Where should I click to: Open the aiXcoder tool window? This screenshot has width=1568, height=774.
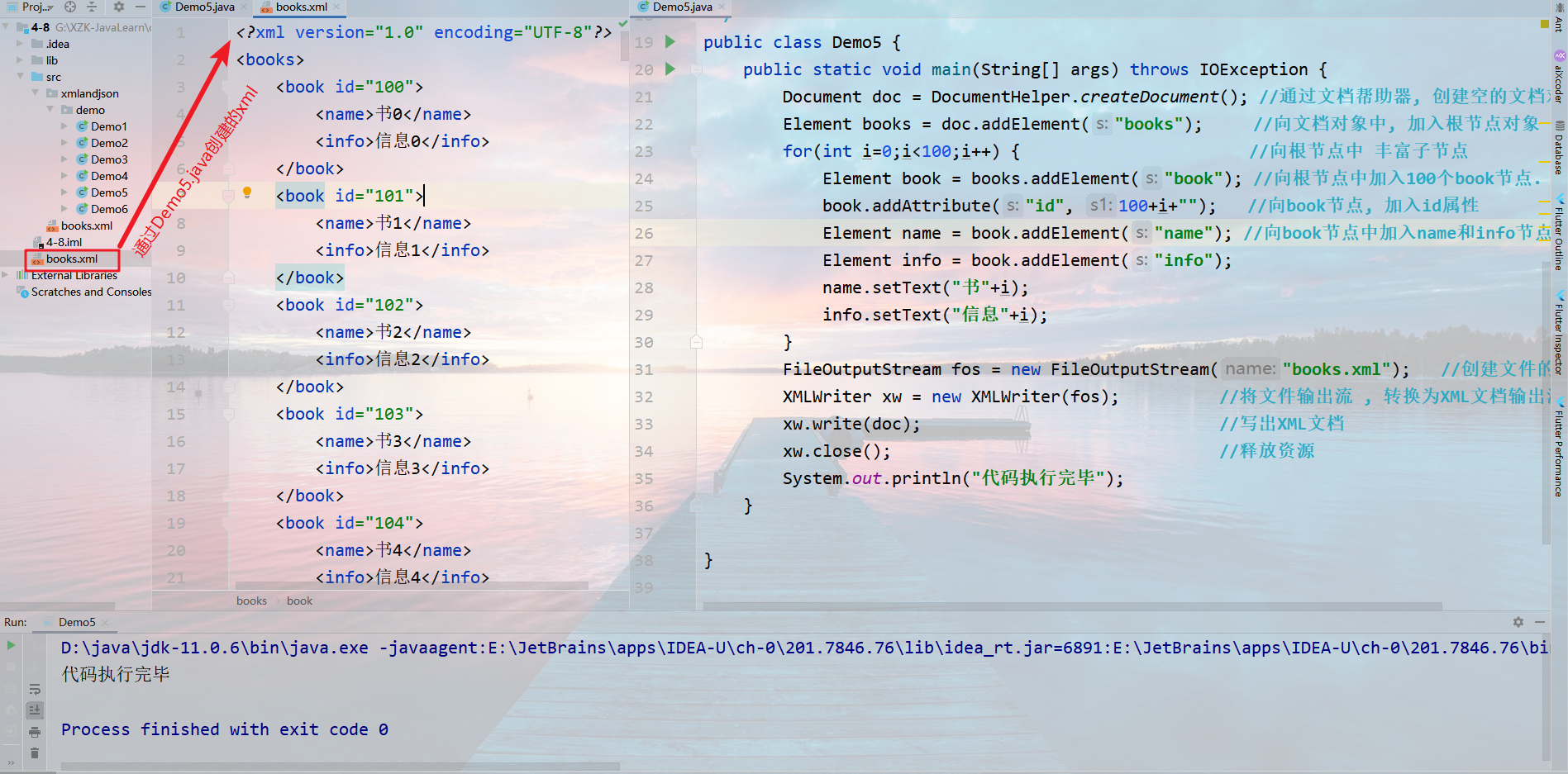click(x=1559, y=78)
